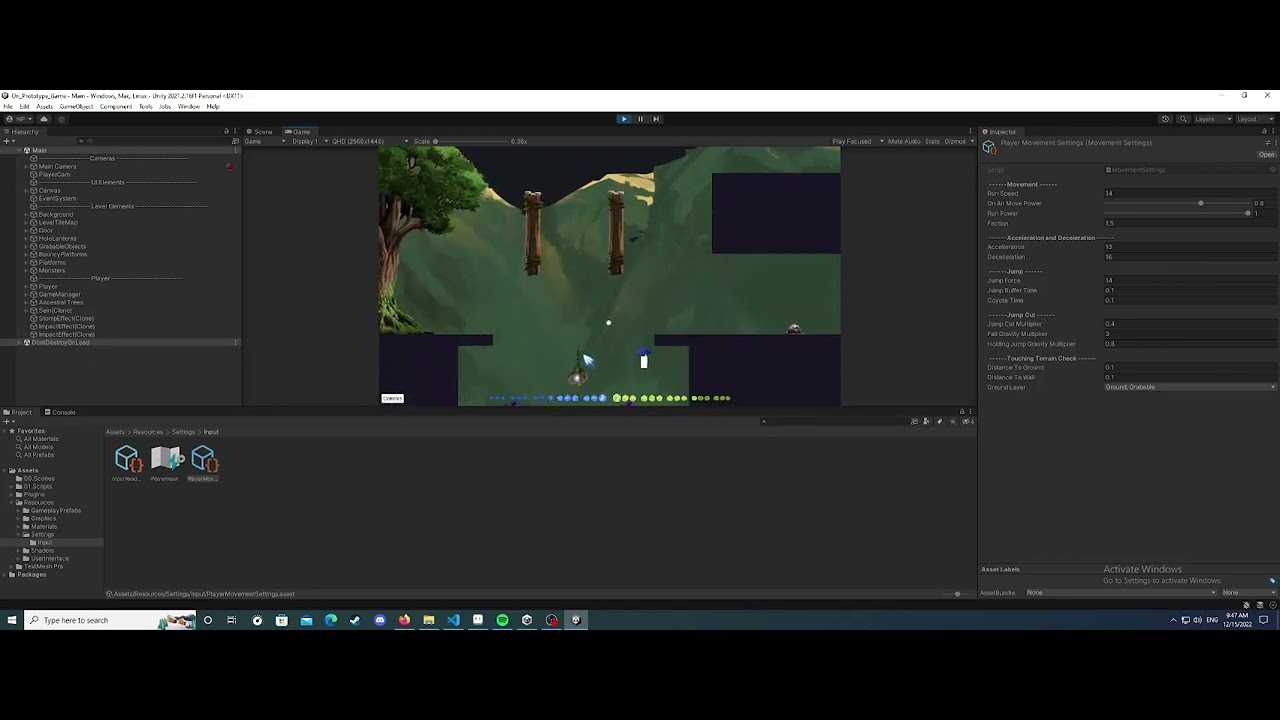Click the Windows Start button

pyautogui.click(x=12, y=620)
